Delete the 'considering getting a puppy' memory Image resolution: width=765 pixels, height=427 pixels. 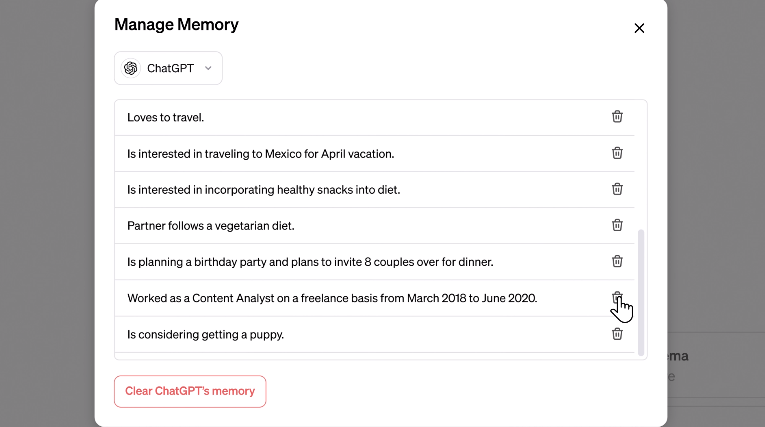coord(617,334)
